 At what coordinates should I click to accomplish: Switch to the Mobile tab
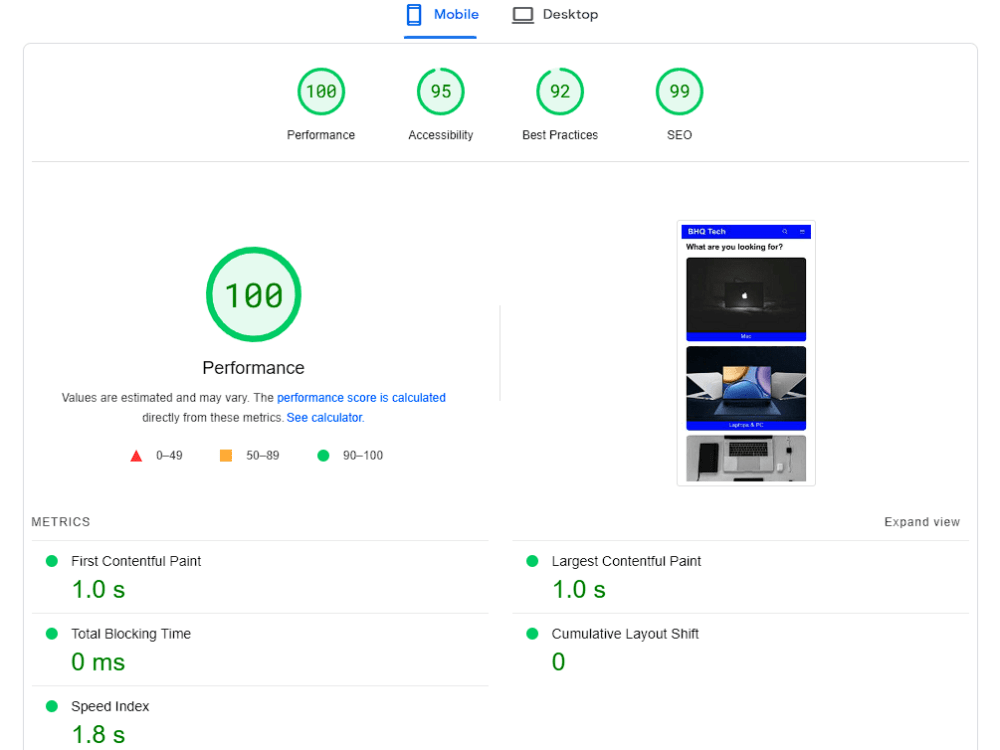pyautogui.click(x=441, y=15)
